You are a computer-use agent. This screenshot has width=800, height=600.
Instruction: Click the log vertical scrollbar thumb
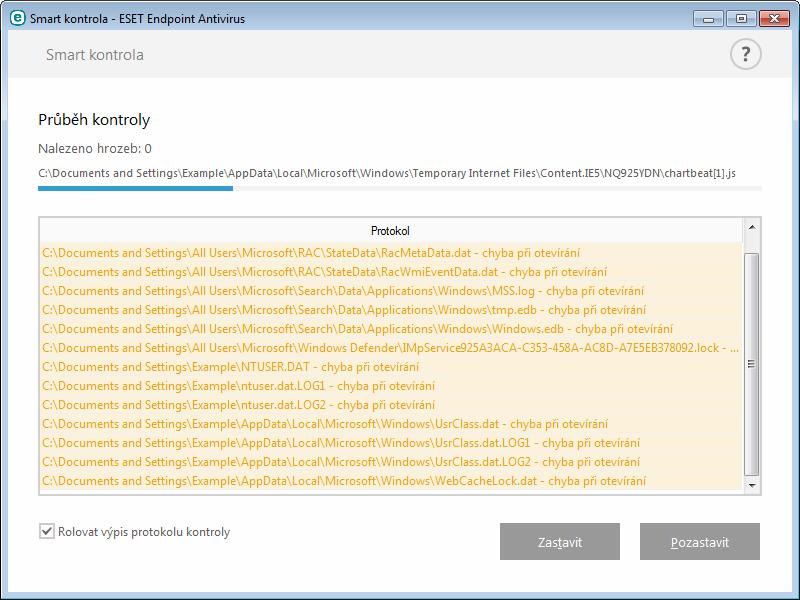tap(752, 364)
